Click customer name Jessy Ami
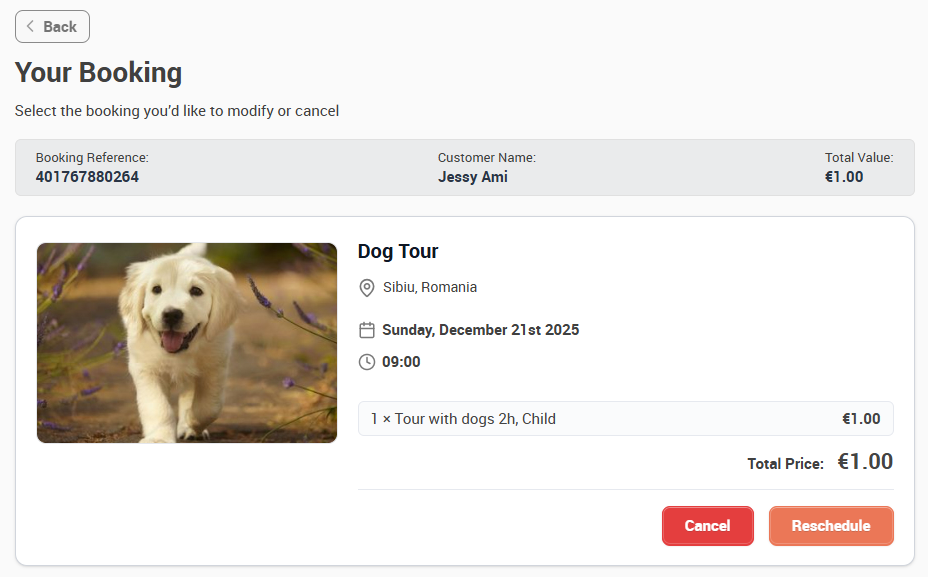 click(473, 177)
